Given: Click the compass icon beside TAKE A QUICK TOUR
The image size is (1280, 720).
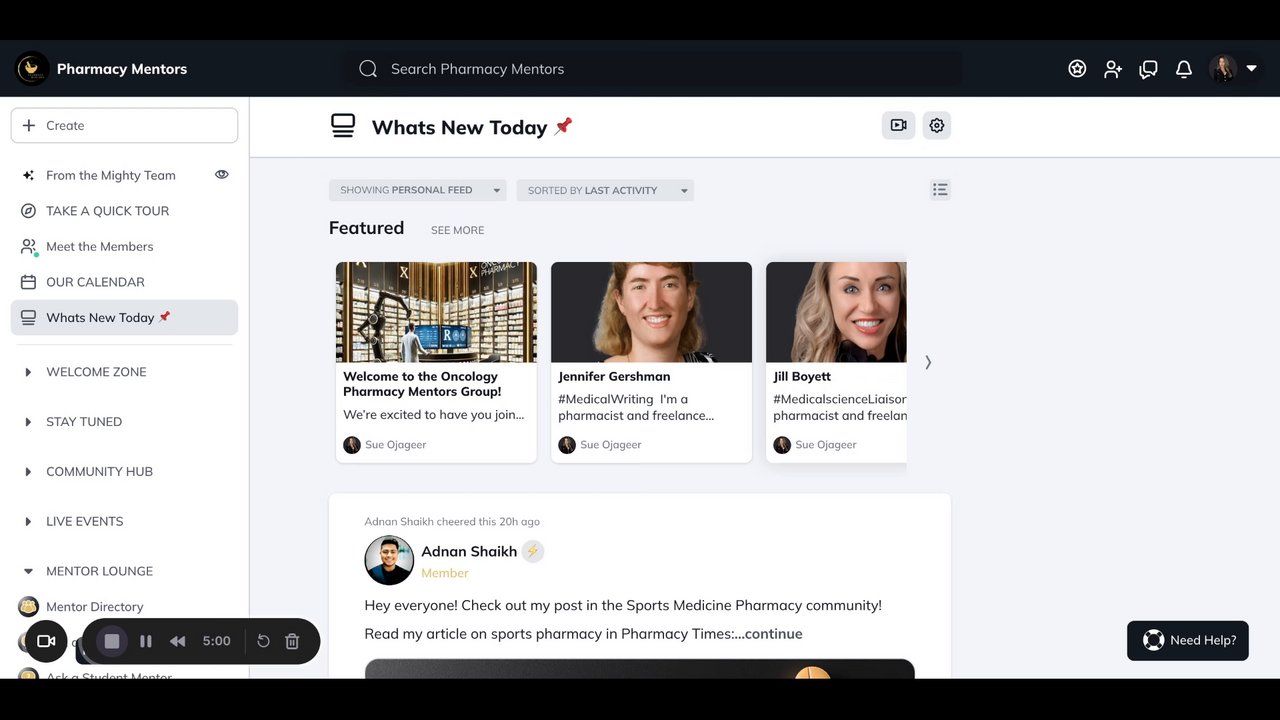Looking at the screenshot, I should click(28, 211).
